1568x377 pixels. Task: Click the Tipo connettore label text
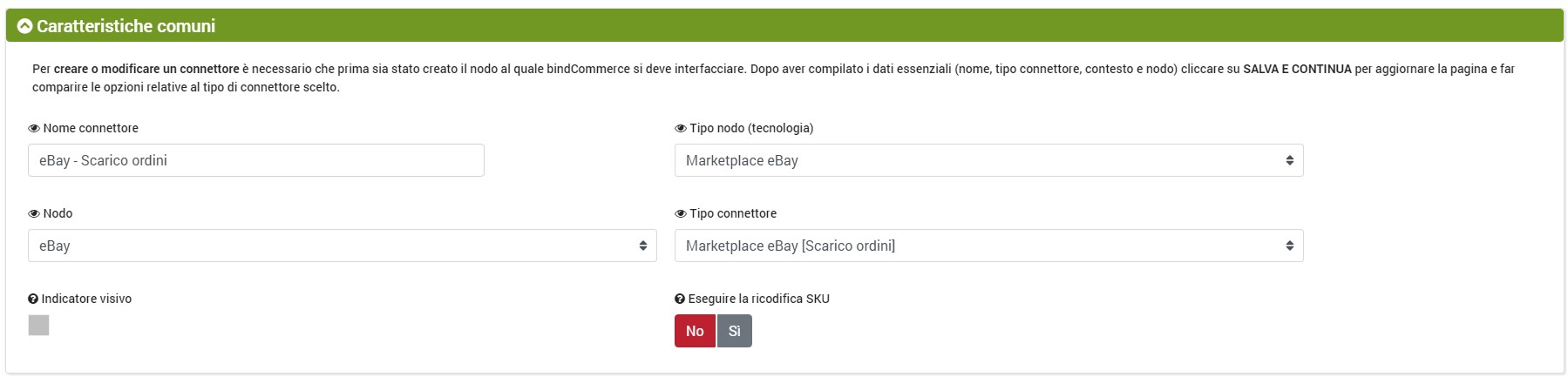tap(733, 213)
